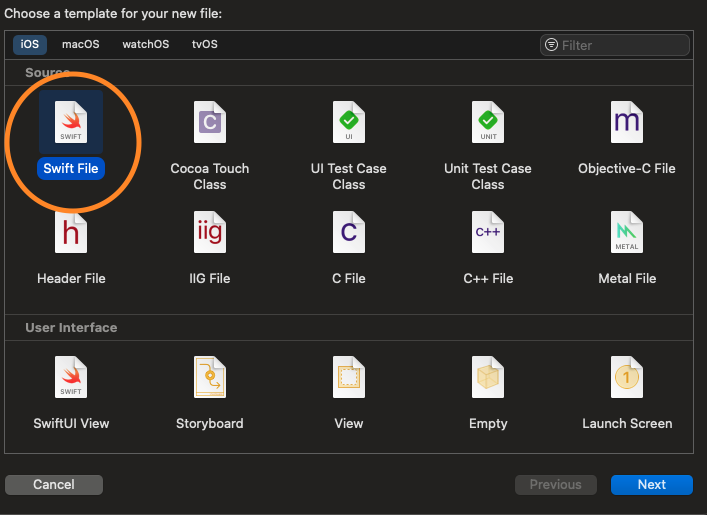Pick the Metal File template icon
The width and height of the screenshot is (707, 515).
pos(627,232)
